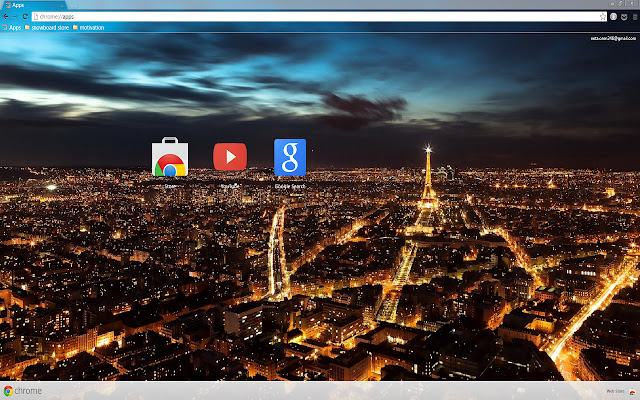Click the Pocket extension icon in toolbar
The height and width of the screenshot is (400, 640).
624,17
